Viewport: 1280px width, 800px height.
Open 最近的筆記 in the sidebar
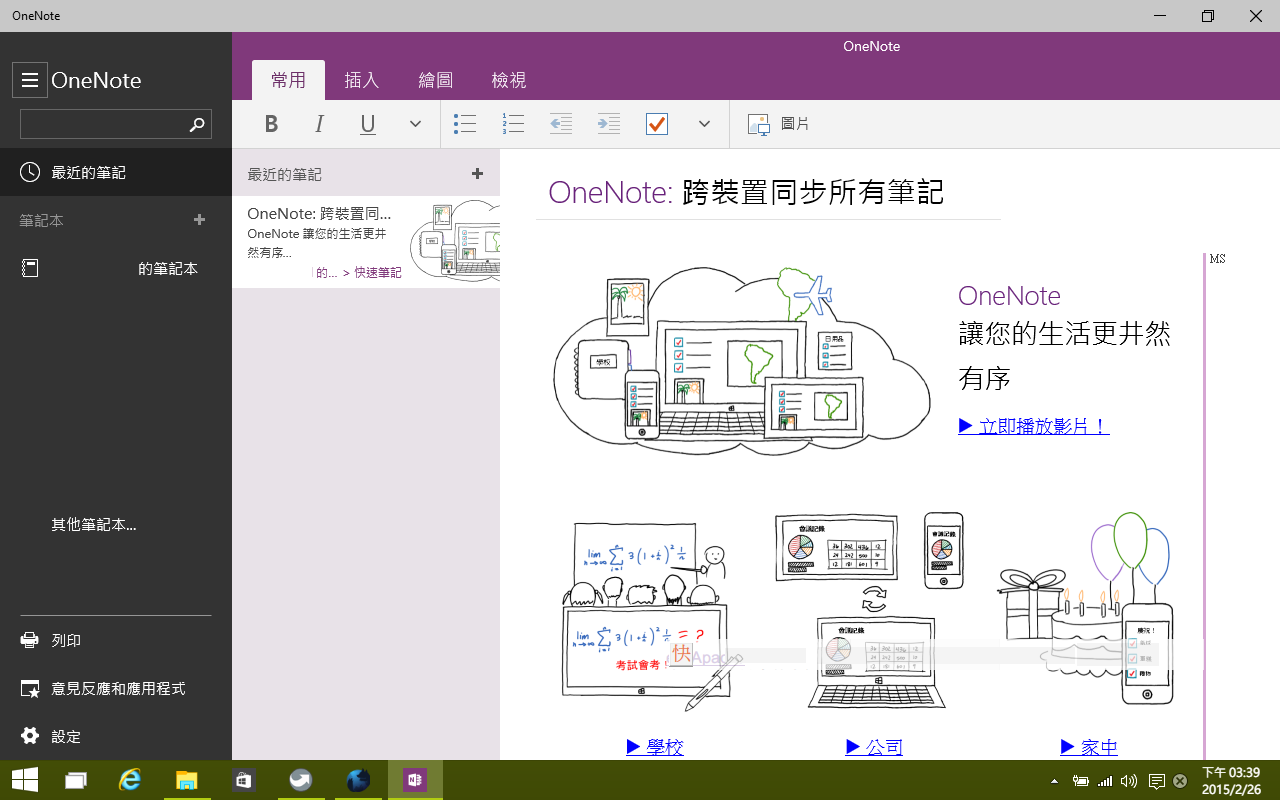coord(116,172)
